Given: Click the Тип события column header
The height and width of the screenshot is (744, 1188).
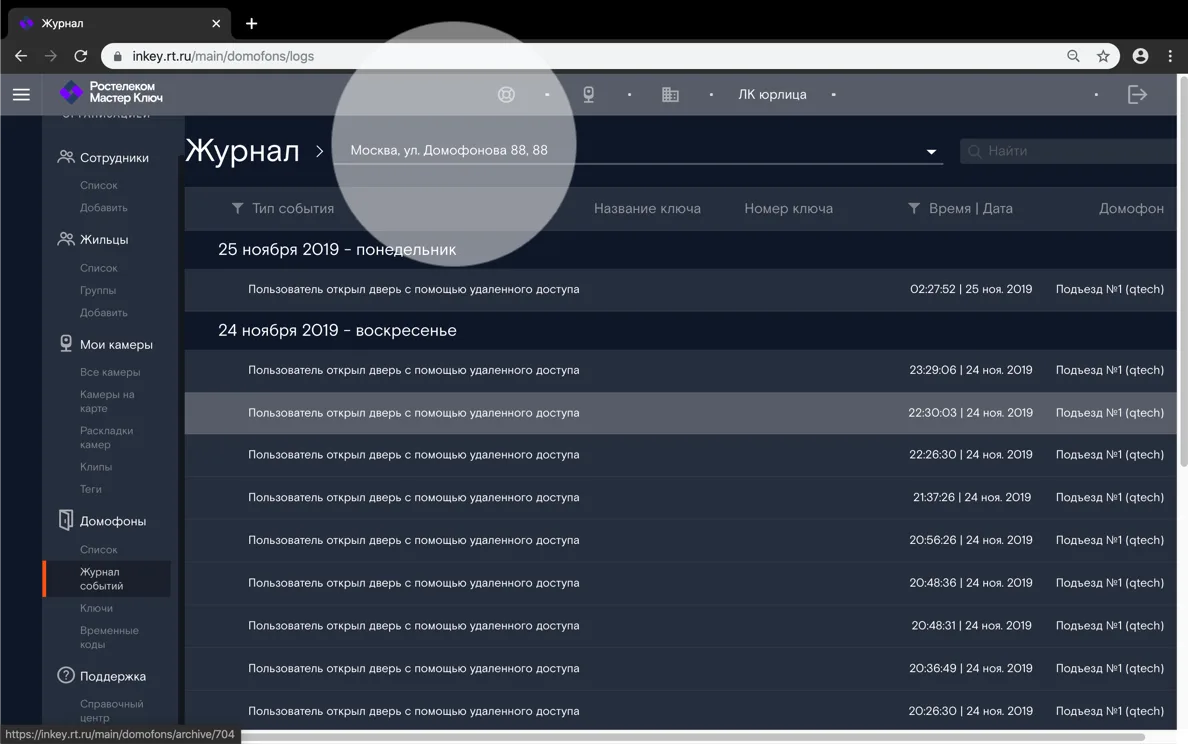Looking at the screenshot, I should click(x=292, y=208).
